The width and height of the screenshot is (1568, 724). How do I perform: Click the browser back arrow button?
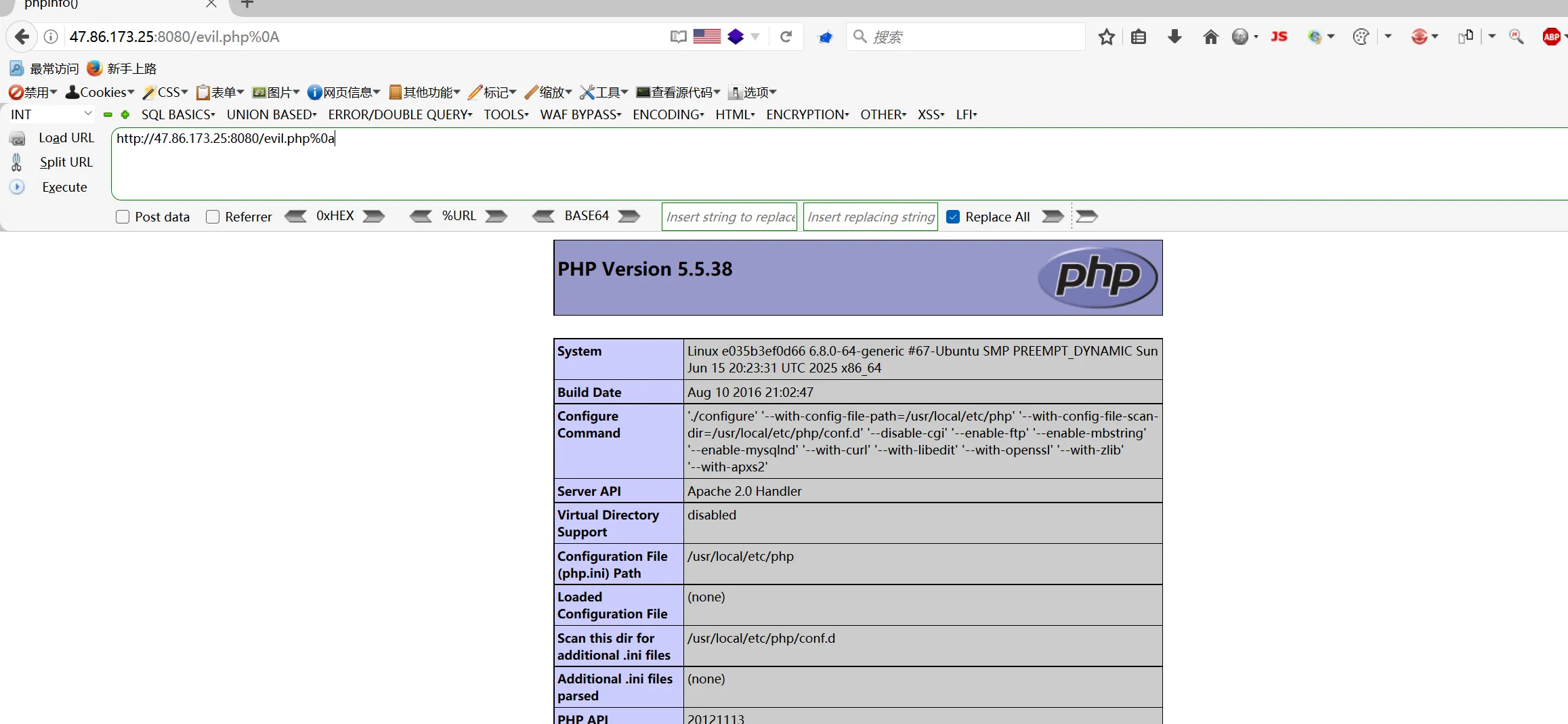(x=22, y=37)
